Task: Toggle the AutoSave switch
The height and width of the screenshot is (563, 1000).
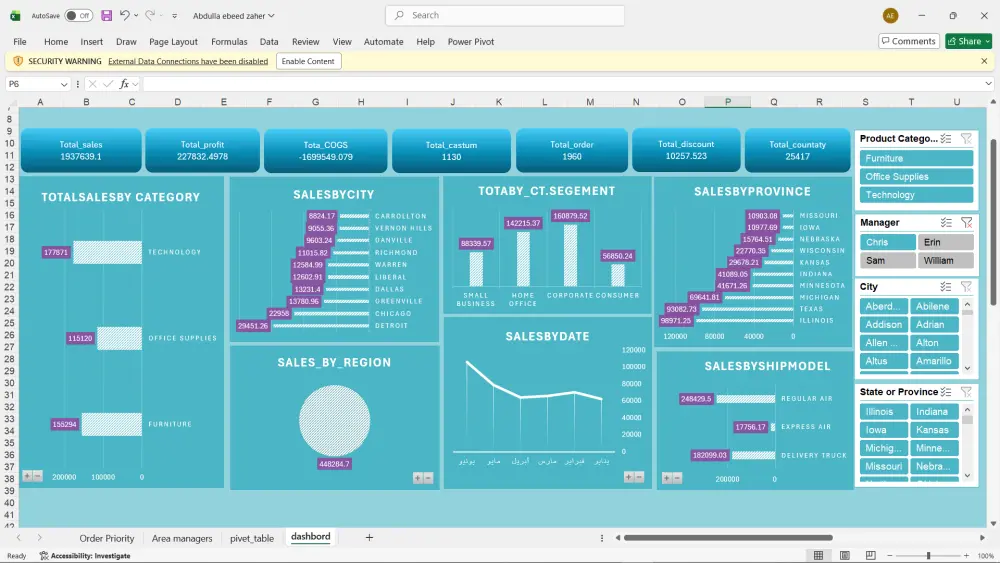Action: tap(78, 15)
